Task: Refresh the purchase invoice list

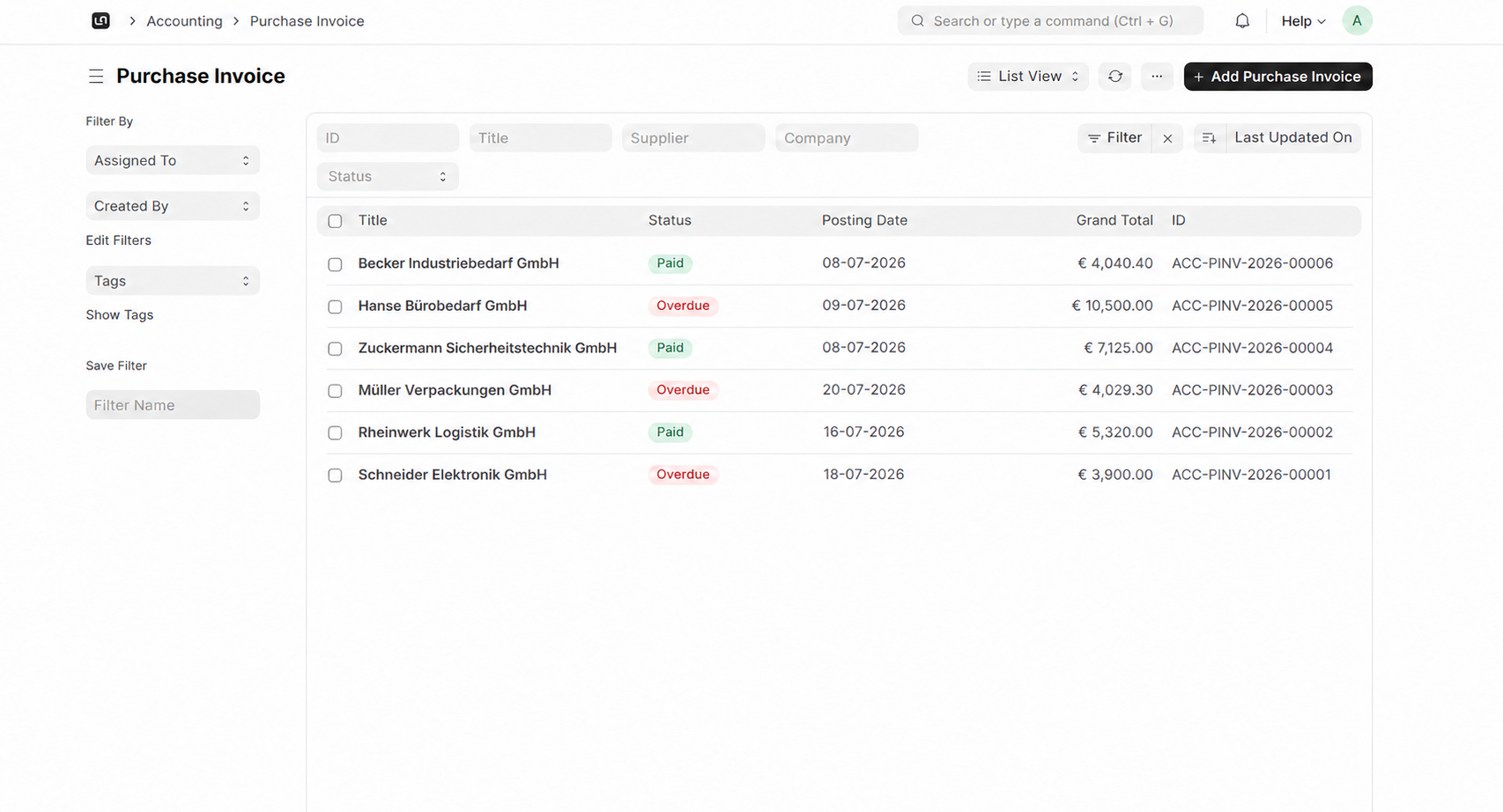Action: pyautogui.click(x=1115, y=77)
